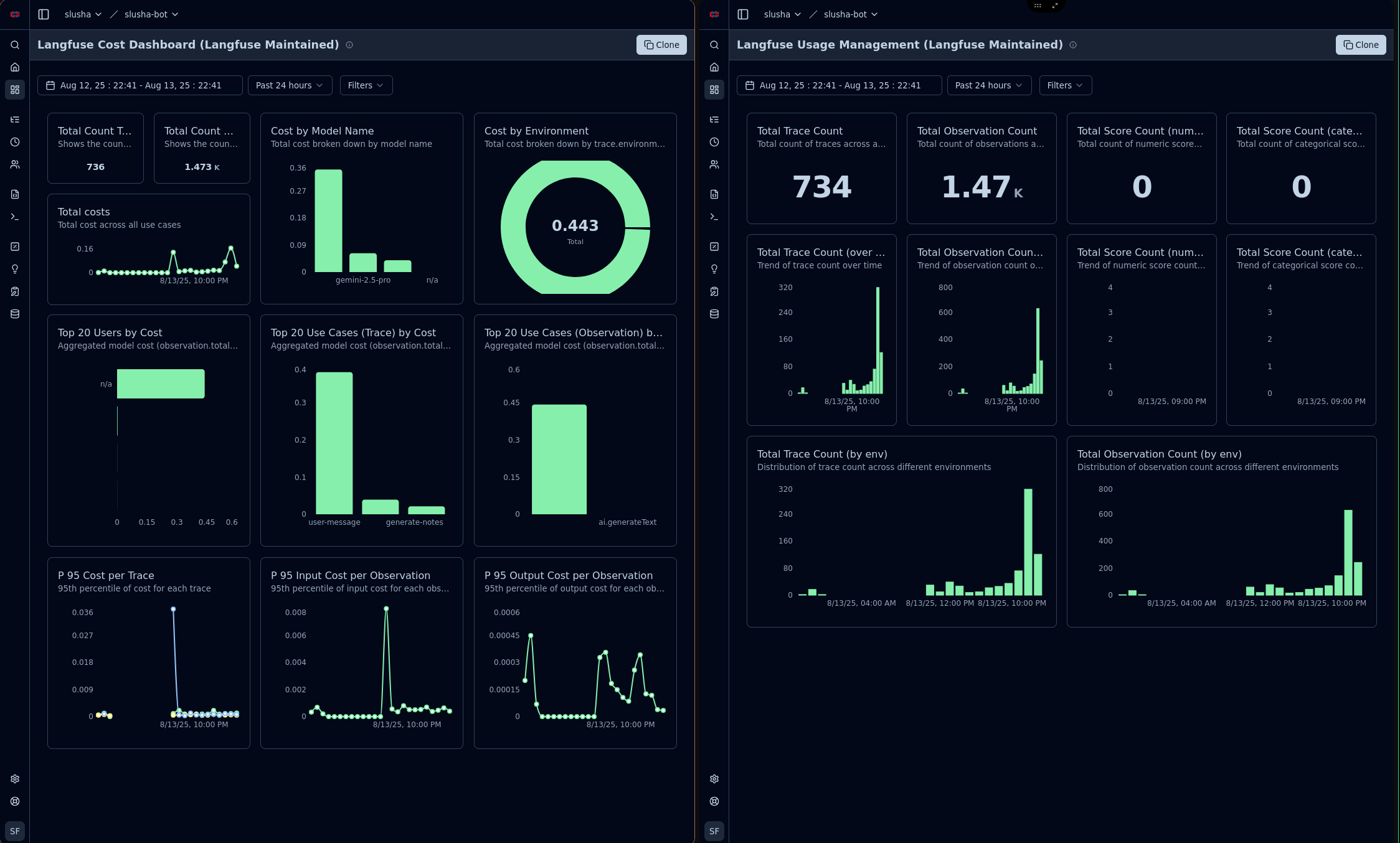The height and width of the screenshot is (843, 1400).
Task: Clone the Langfuse Cost Dashboard
Action: (x=661, y=45)
